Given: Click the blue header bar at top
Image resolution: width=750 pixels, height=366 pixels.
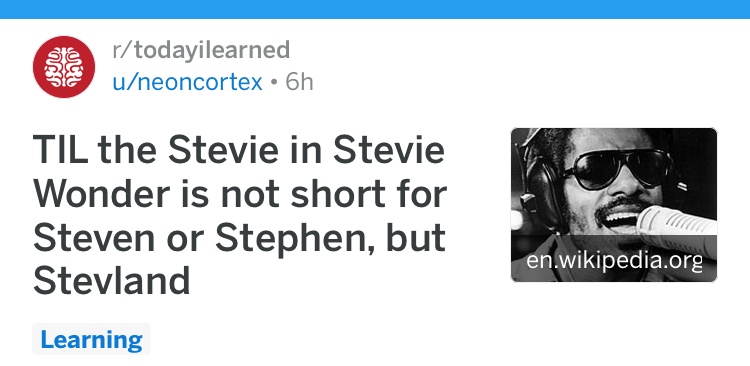Looking at the screenshot, I should 375,9.
